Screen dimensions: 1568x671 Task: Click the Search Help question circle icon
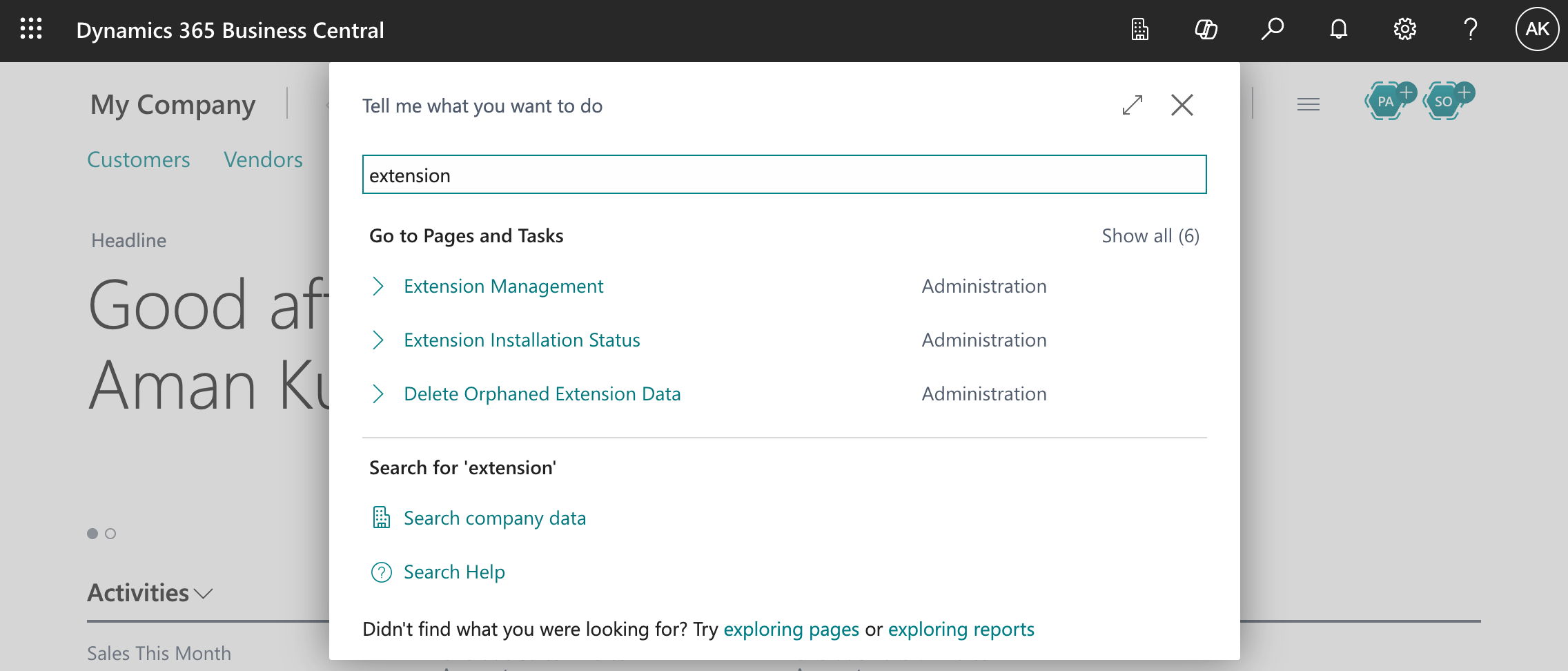[382, 572]
